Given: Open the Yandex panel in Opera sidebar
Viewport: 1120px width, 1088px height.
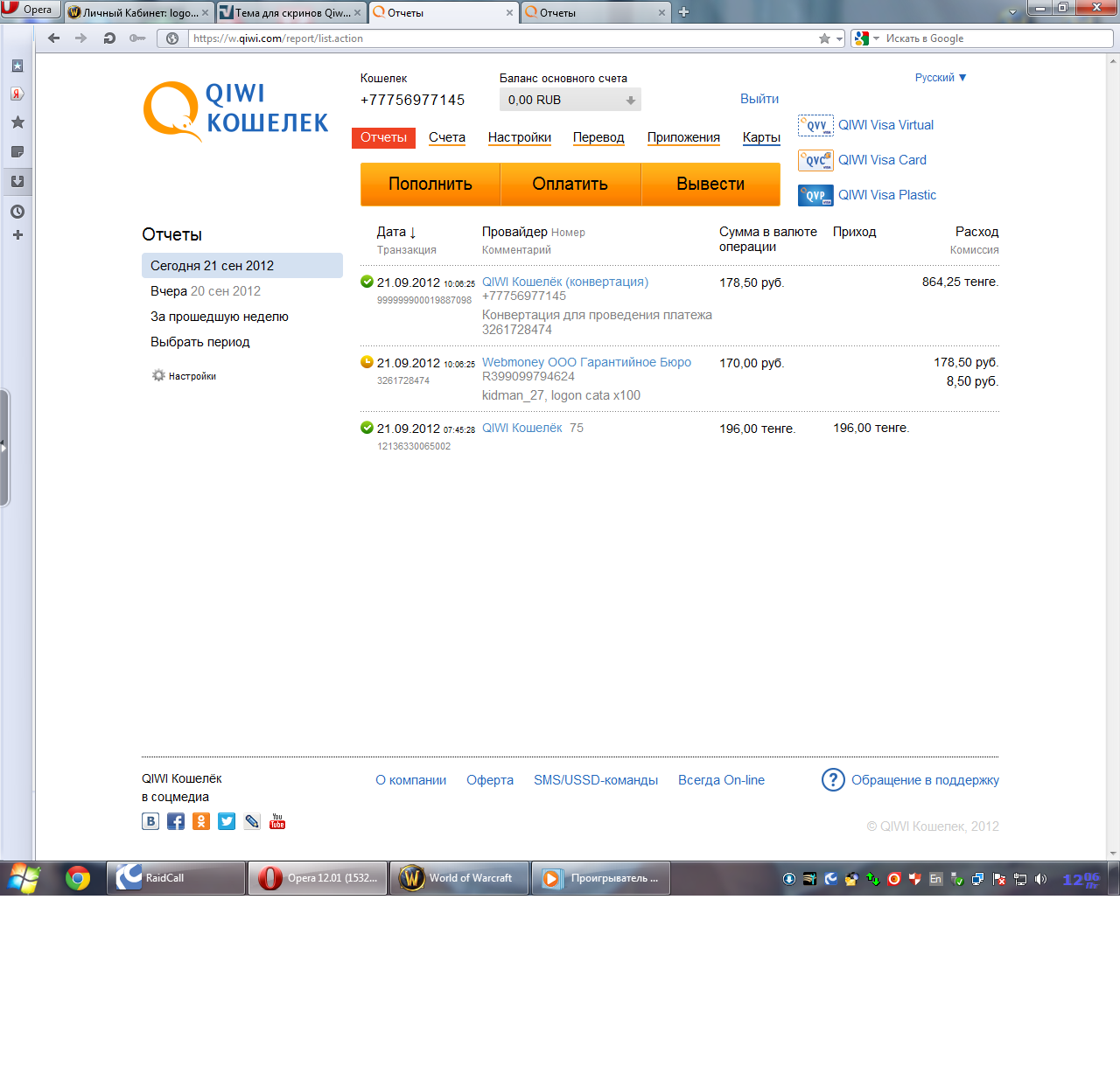Looking at the screenshot, I should (x=17, y=94).
